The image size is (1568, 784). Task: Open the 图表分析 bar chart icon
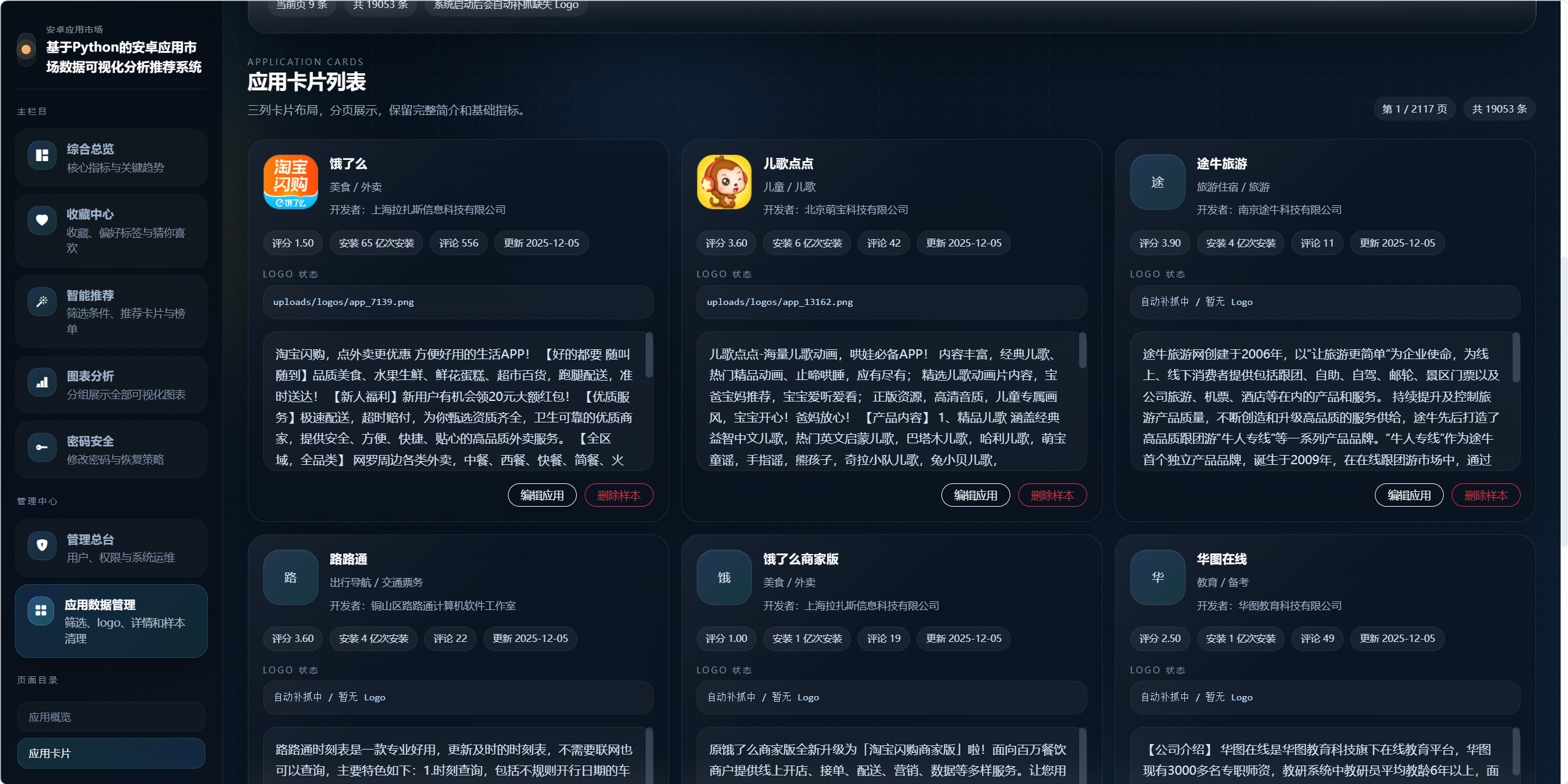(x=42, y=382)
